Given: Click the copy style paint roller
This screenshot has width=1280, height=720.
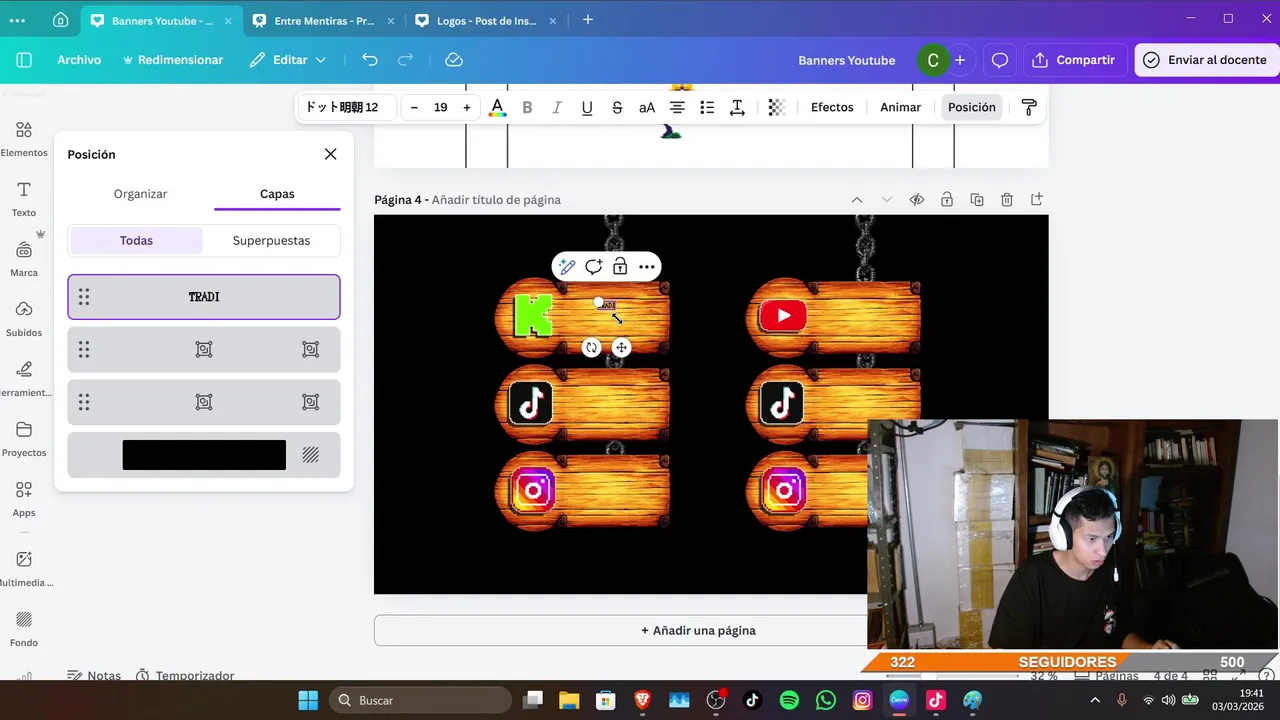Looking at the screenshot, I should 1029,108.
